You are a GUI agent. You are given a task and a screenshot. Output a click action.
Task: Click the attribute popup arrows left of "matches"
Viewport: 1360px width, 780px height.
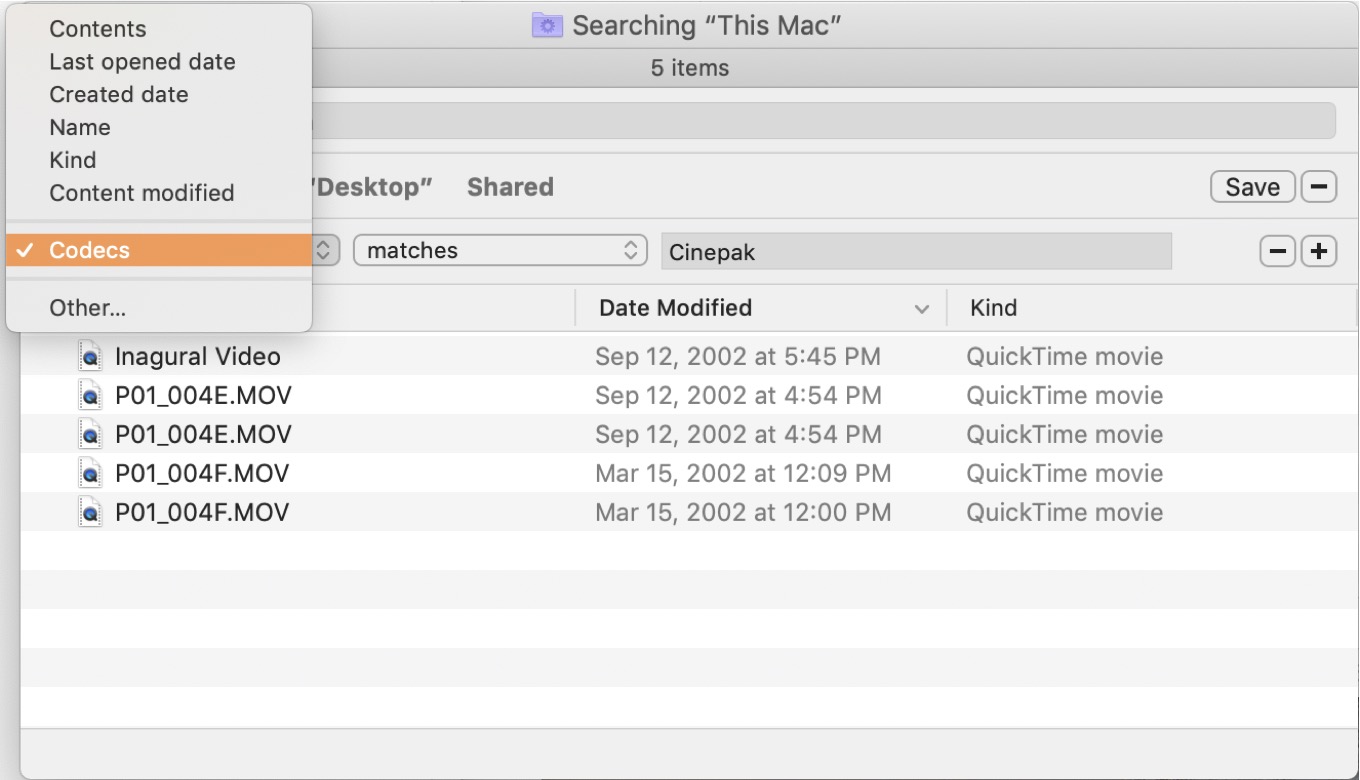click(x=323, y=251)
